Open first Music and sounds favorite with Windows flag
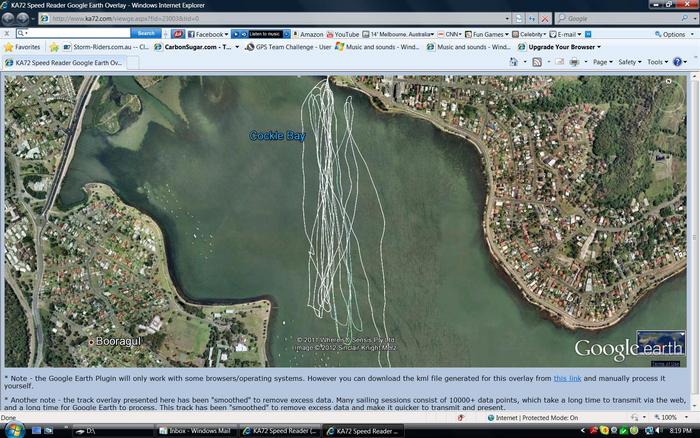700x438 pixels. coord(378,47)
